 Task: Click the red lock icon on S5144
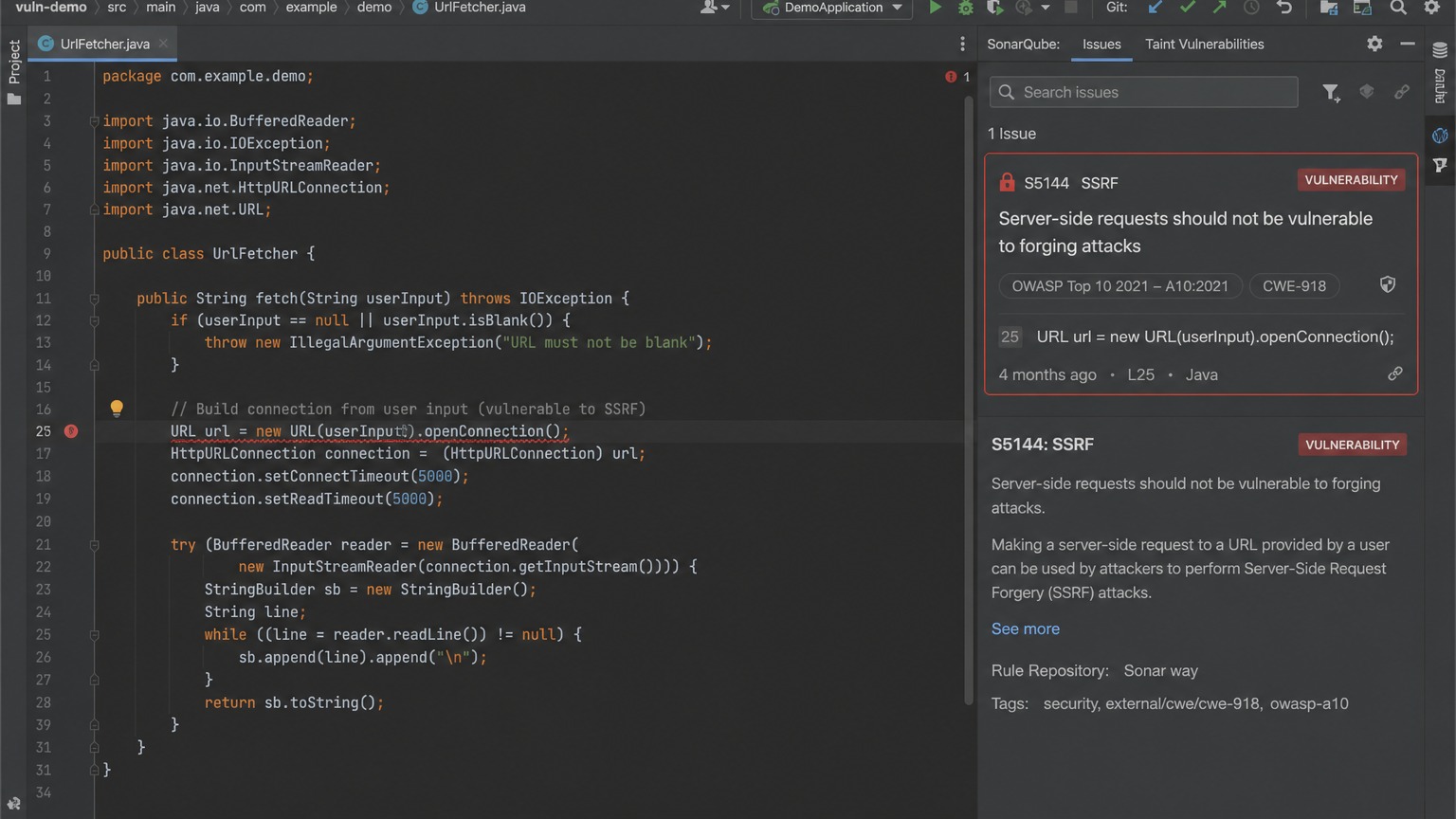tap(1007, 182)
